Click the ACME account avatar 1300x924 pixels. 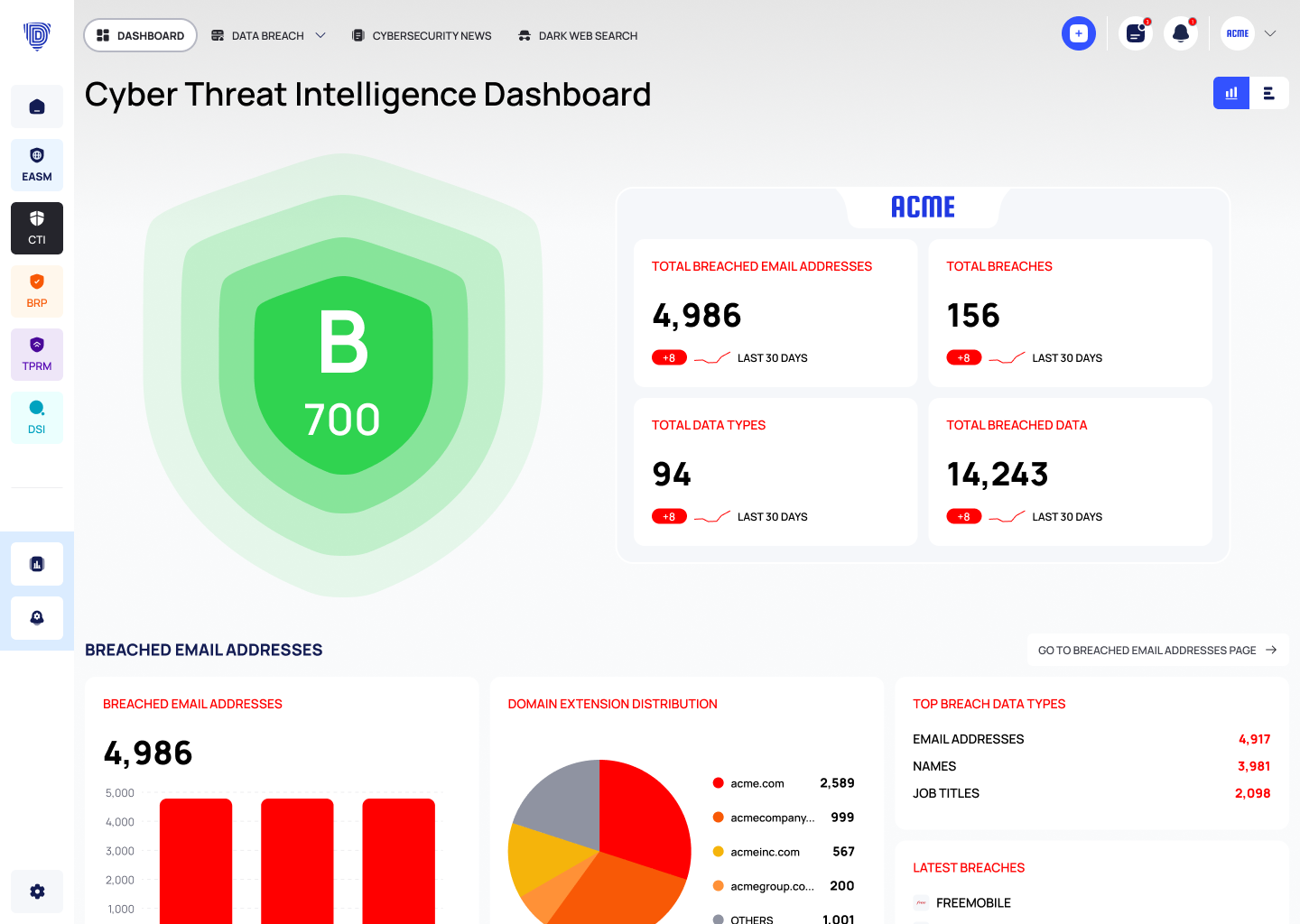click(1238, 33)
